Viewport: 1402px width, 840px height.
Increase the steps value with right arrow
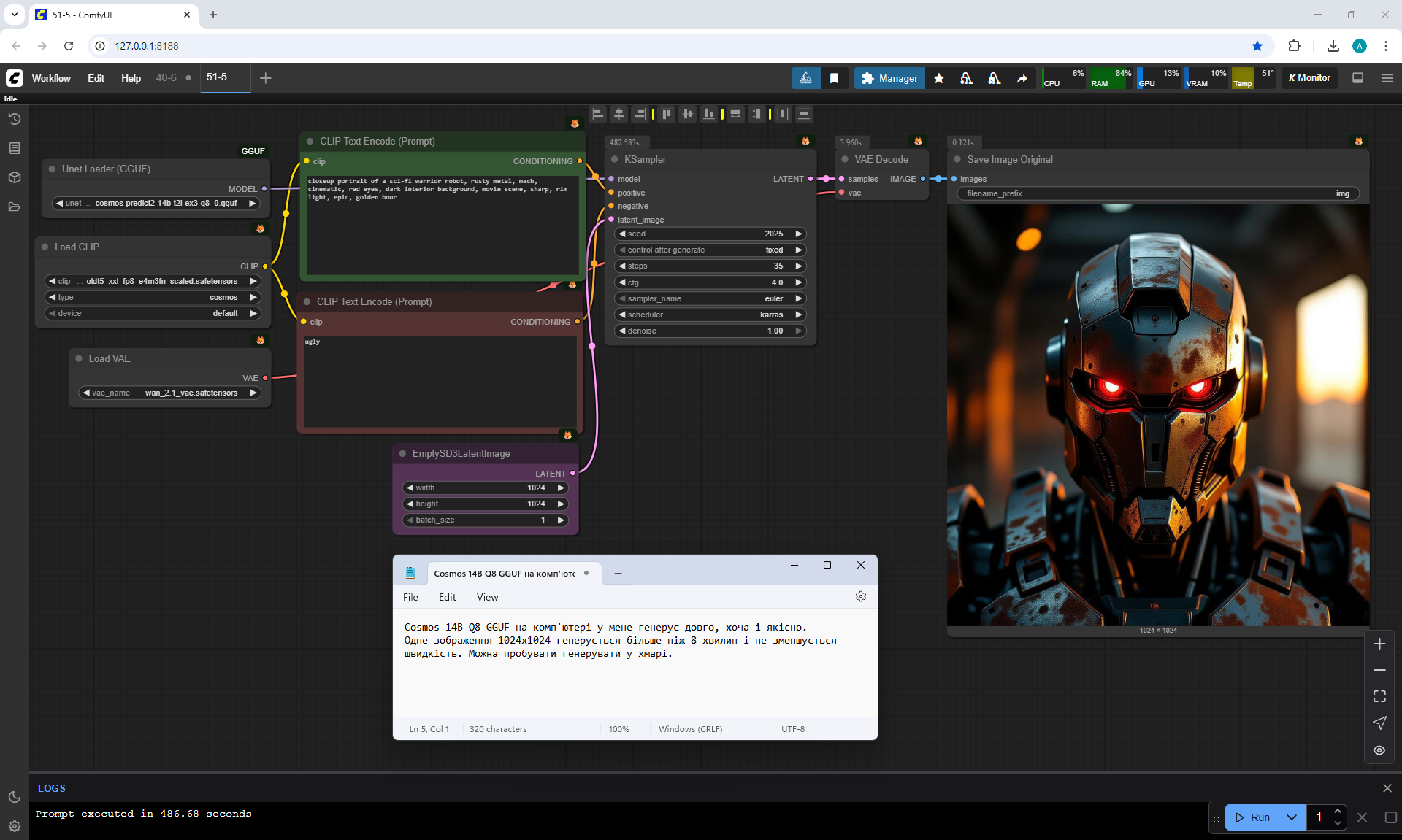coord(799,266)
